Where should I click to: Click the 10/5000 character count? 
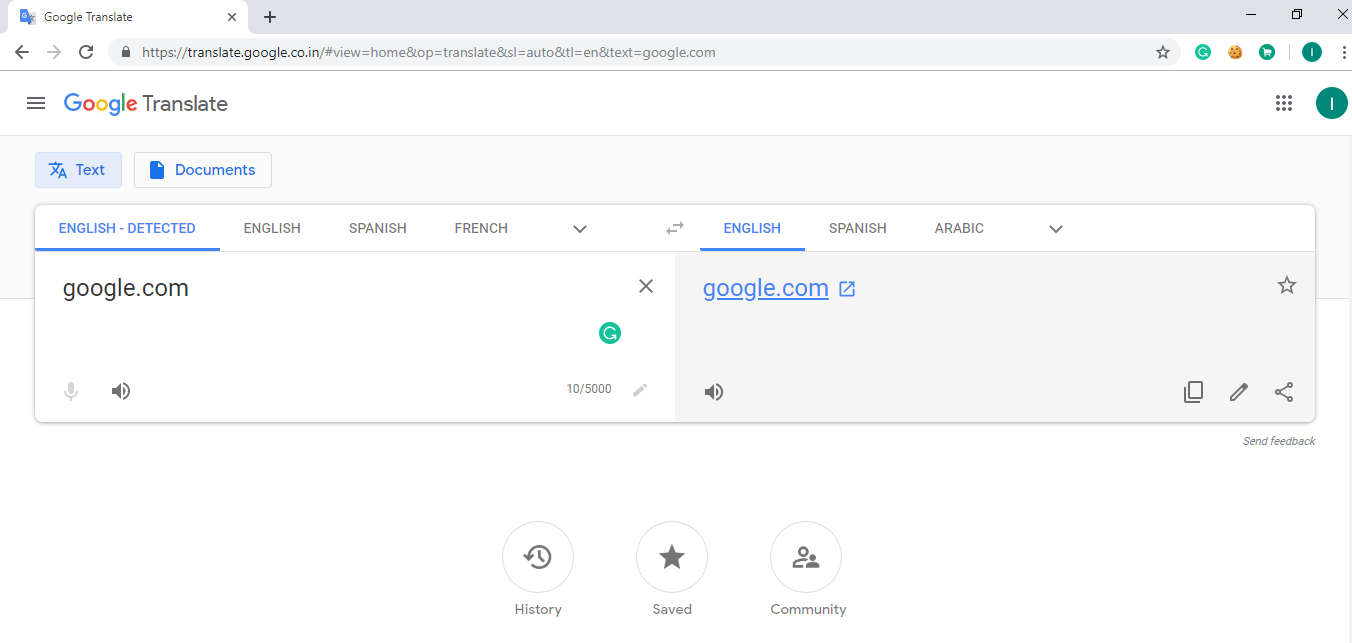(x=589, y=389)
